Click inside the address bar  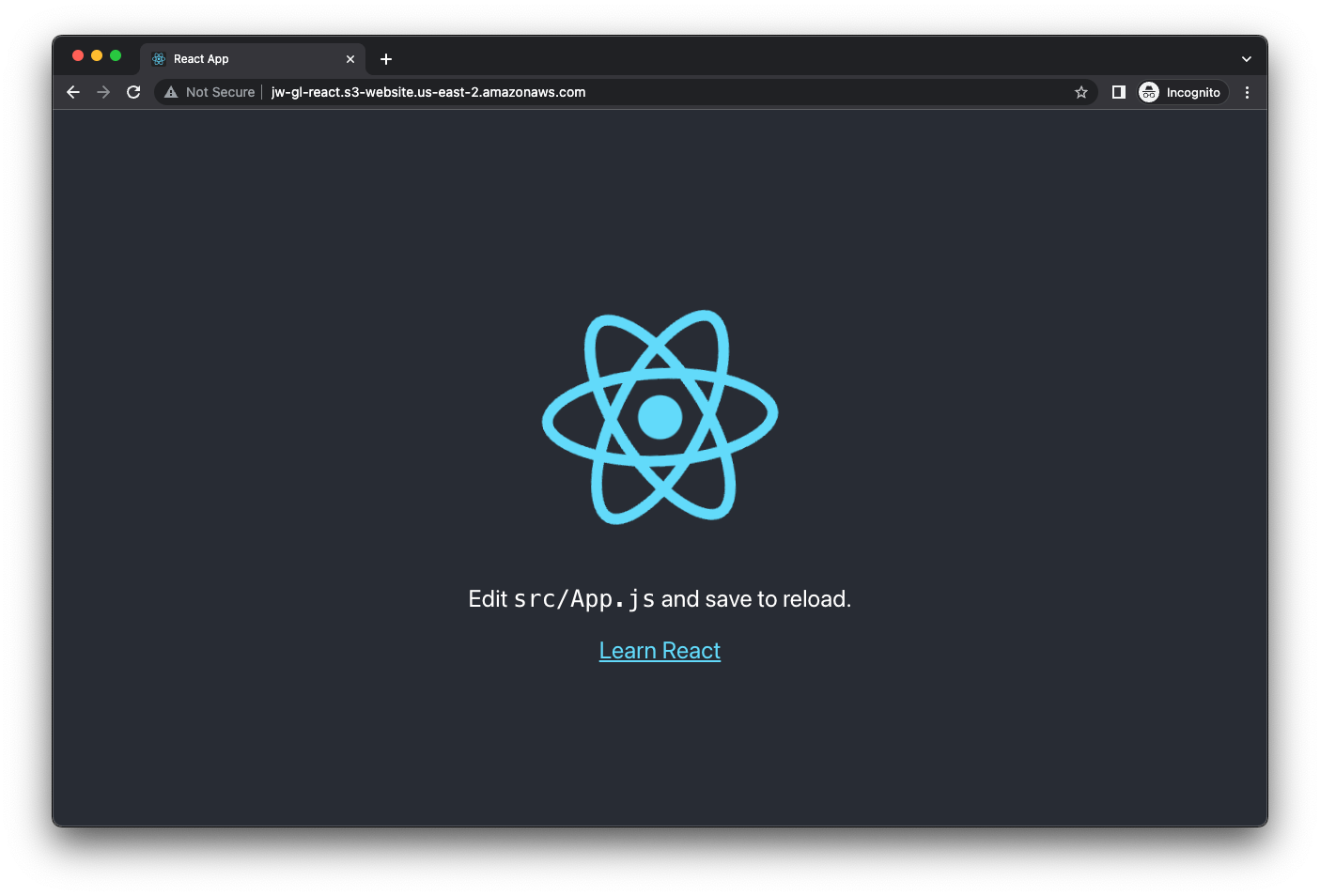[564, 92]
